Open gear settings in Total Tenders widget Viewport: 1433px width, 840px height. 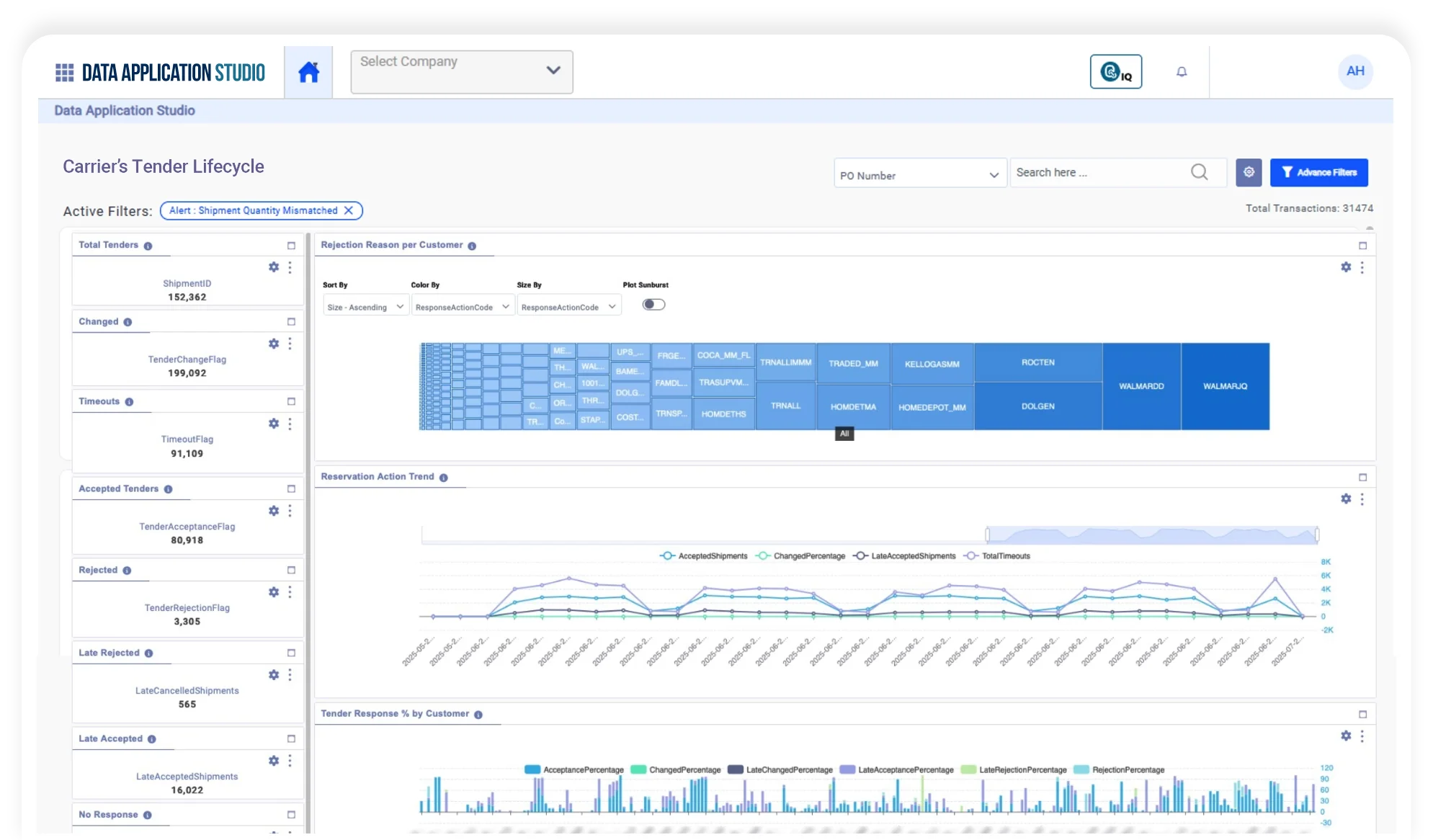pos(274,267)
